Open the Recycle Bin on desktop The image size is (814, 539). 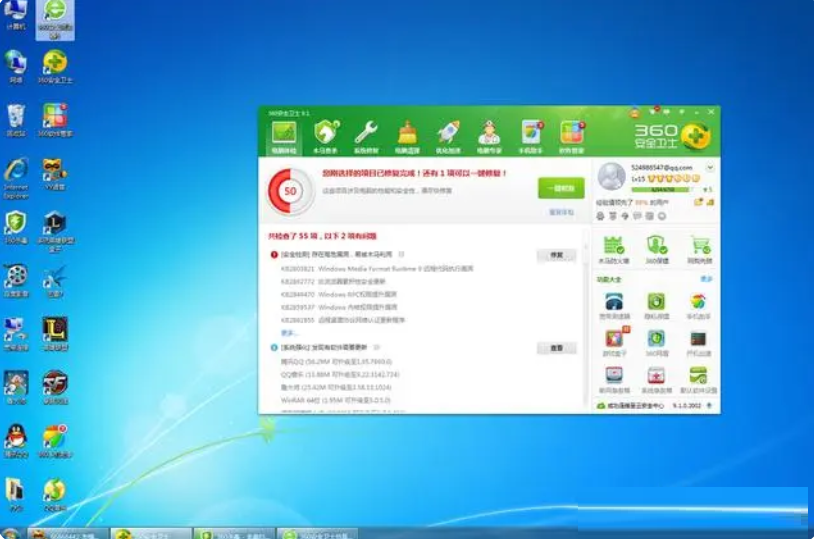[x=16, y=120]
